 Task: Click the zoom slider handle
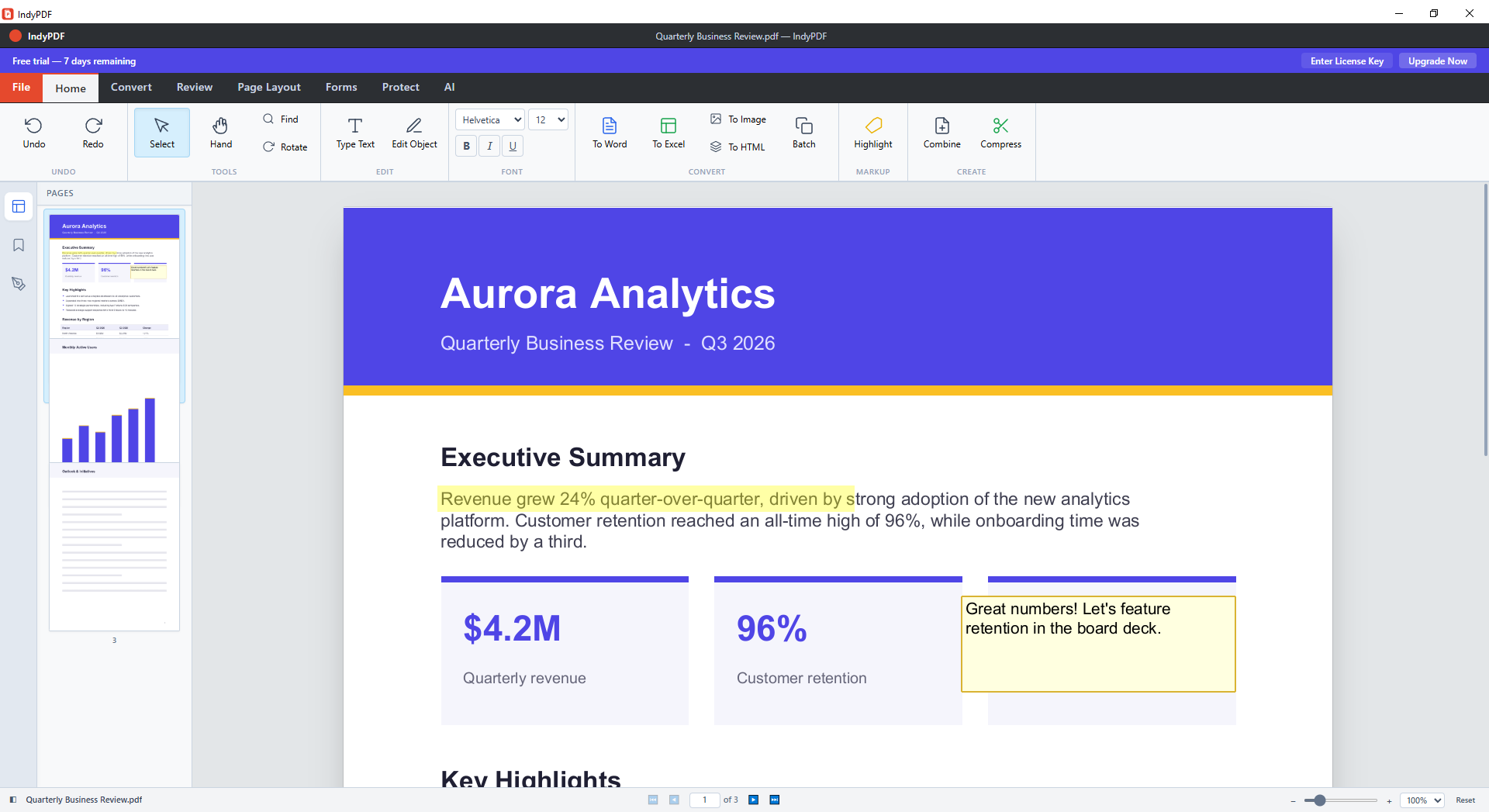[1319, 800]
